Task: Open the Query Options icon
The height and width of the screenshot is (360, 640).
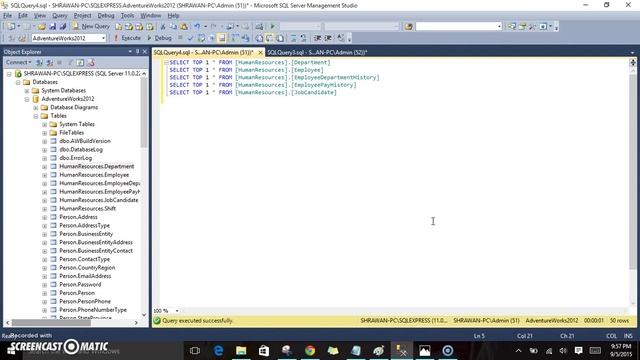Action: click(x=211, y=38)
